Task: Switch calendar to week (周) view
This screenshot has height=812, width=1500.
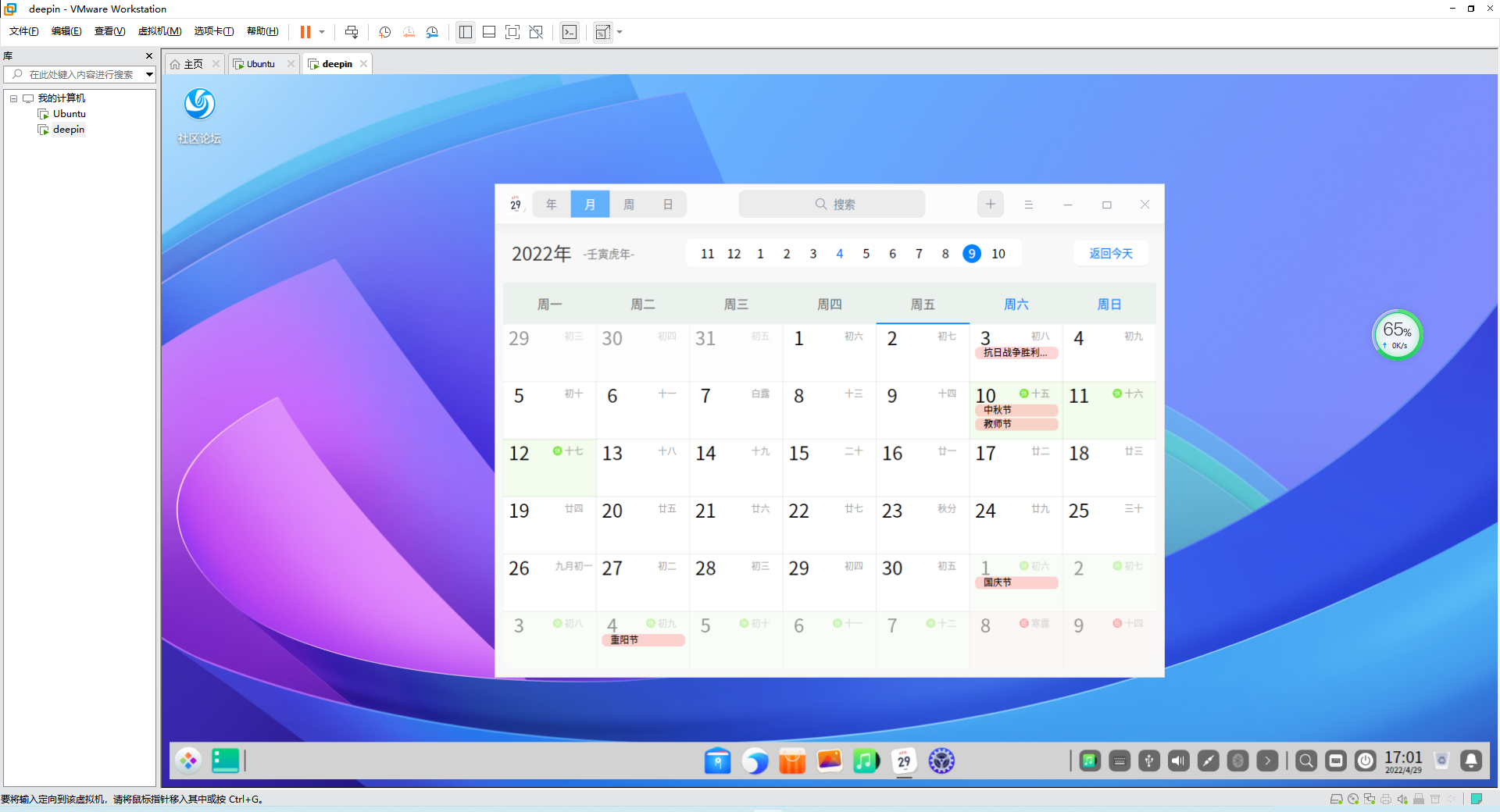Action: (629, 205)
